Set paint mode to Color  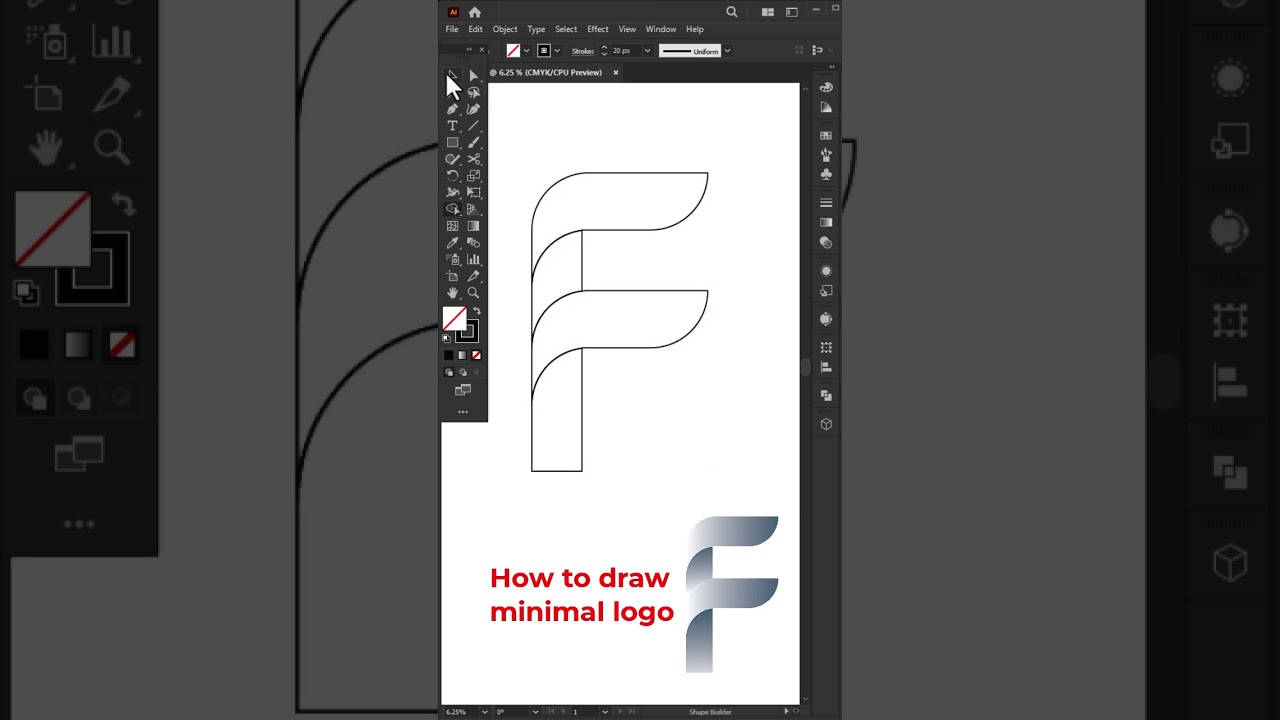point(448,355)
